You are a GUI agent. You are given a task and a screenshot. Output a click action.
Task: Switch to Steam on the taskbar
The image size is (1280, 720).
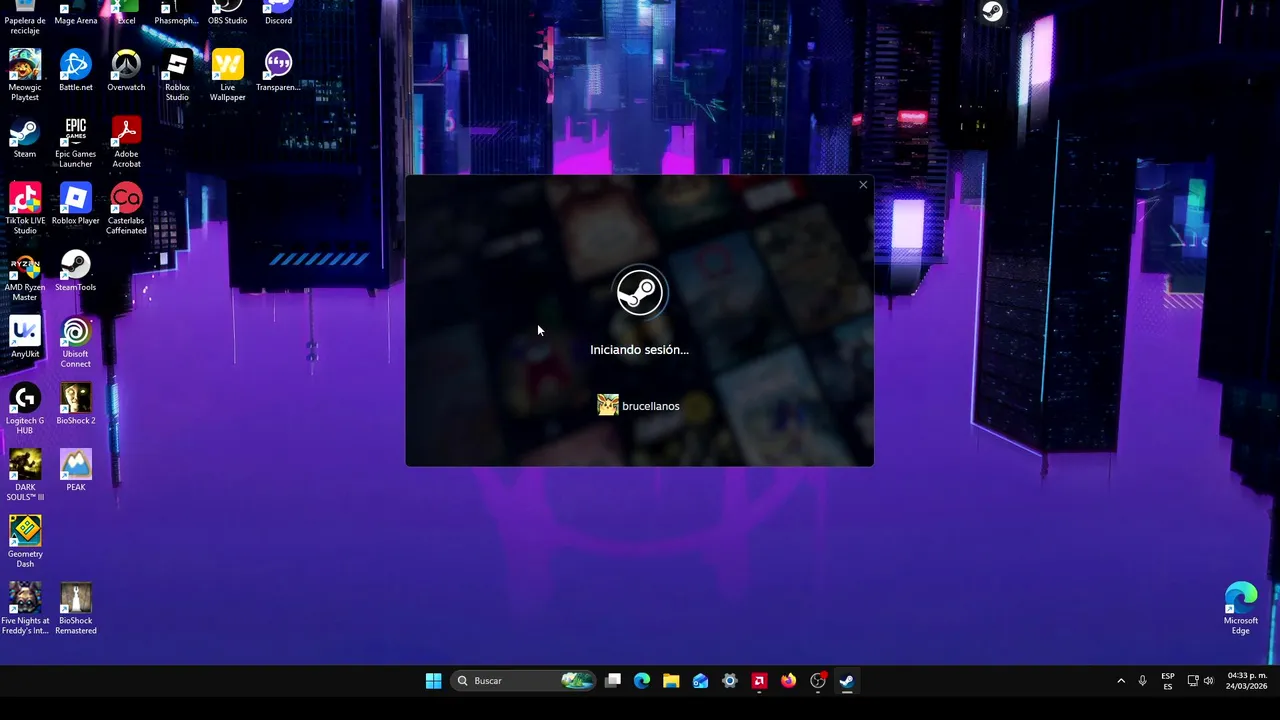(847, 681)
